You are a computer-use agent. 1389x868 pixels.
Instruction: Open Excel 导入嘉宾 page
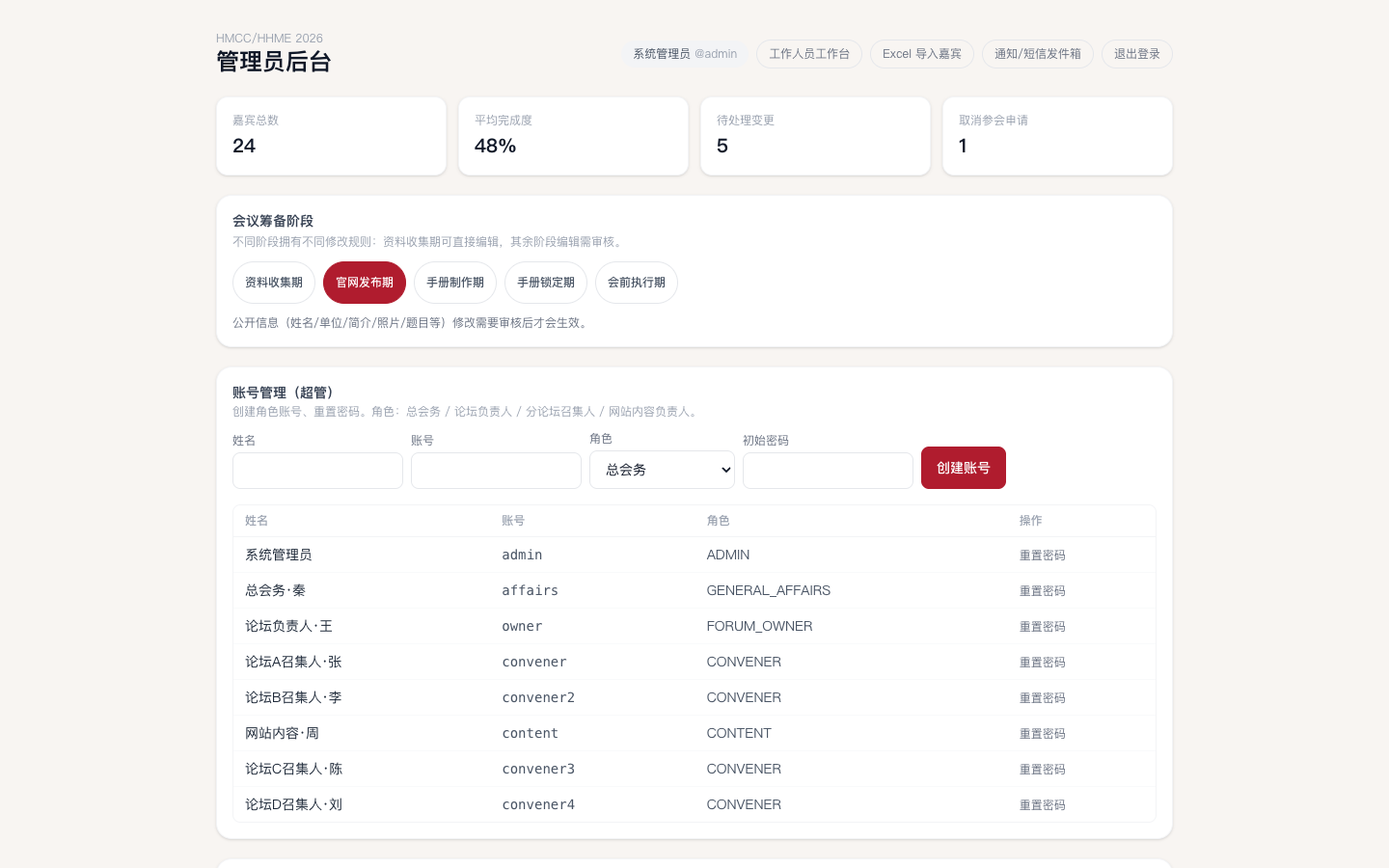[x=921, y=54]
